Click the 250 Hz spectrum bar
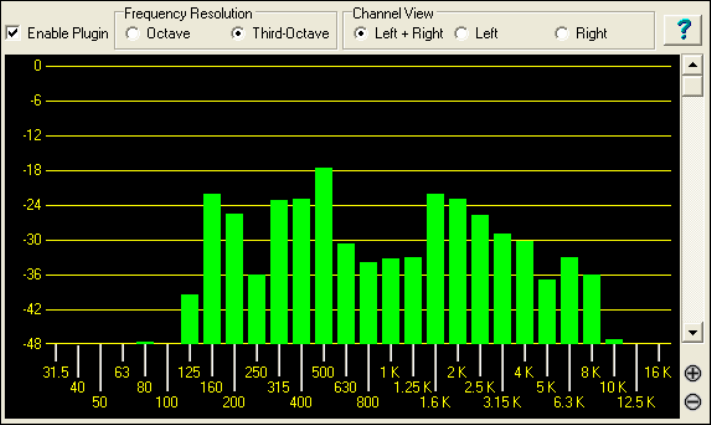This screenshot has height=425, width=711. coord(257,309)
